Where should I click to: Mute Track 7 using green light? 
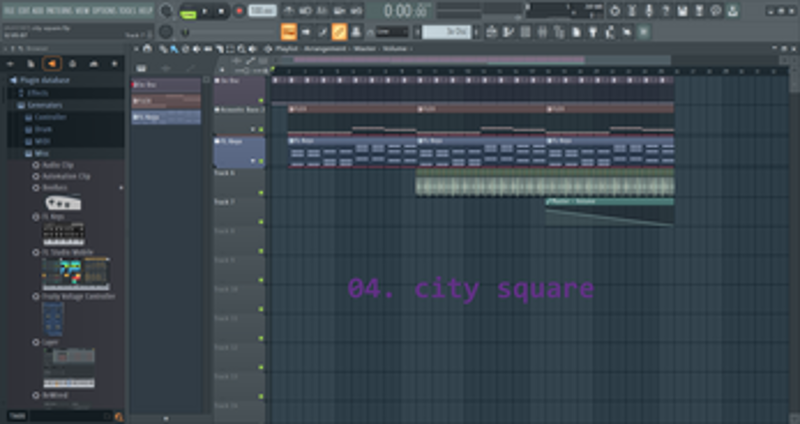(x=261, y=222)
